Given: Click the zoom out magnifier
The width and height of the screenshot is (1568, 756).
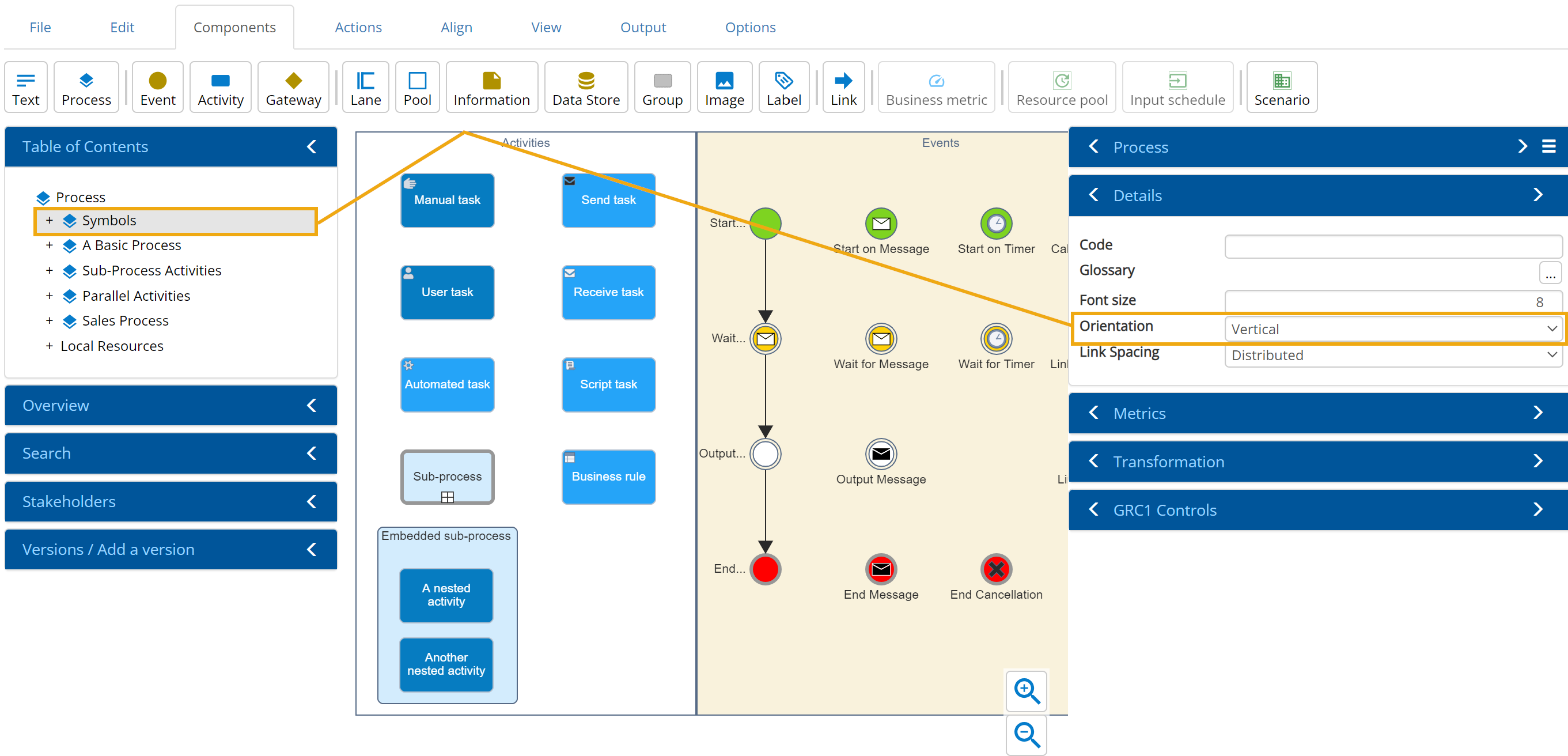Looking at the screenshot, I should (x=1027, y=734).
